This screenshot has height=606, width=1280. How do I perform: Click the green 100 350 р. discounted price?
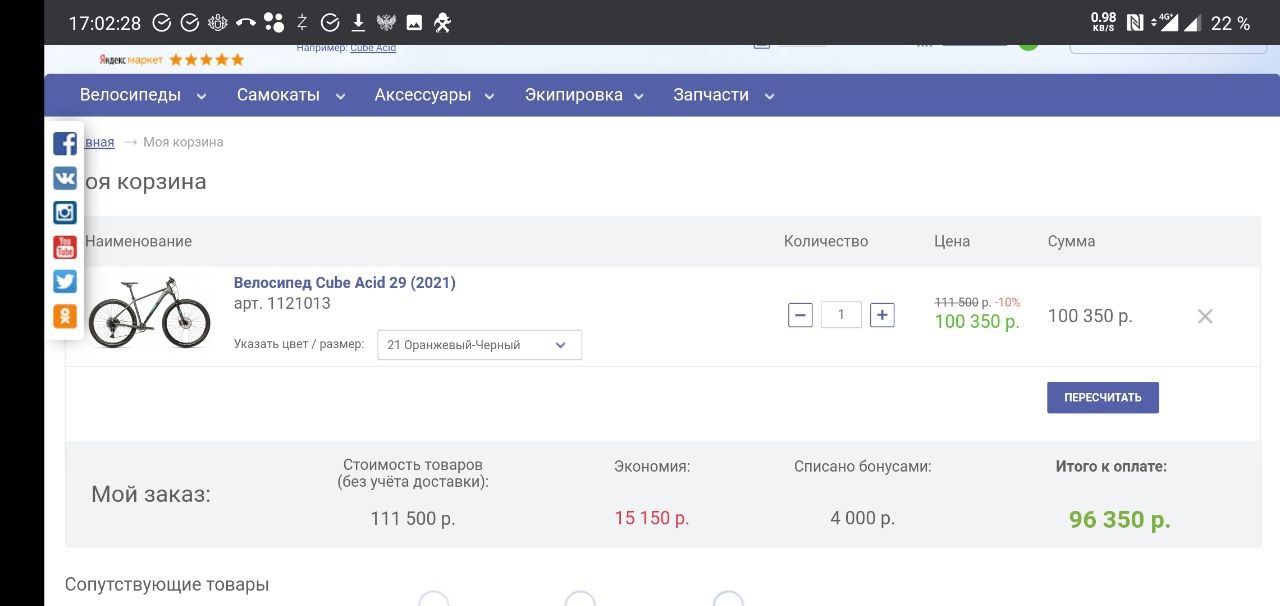pyautogui.click(x=977, y=322)
